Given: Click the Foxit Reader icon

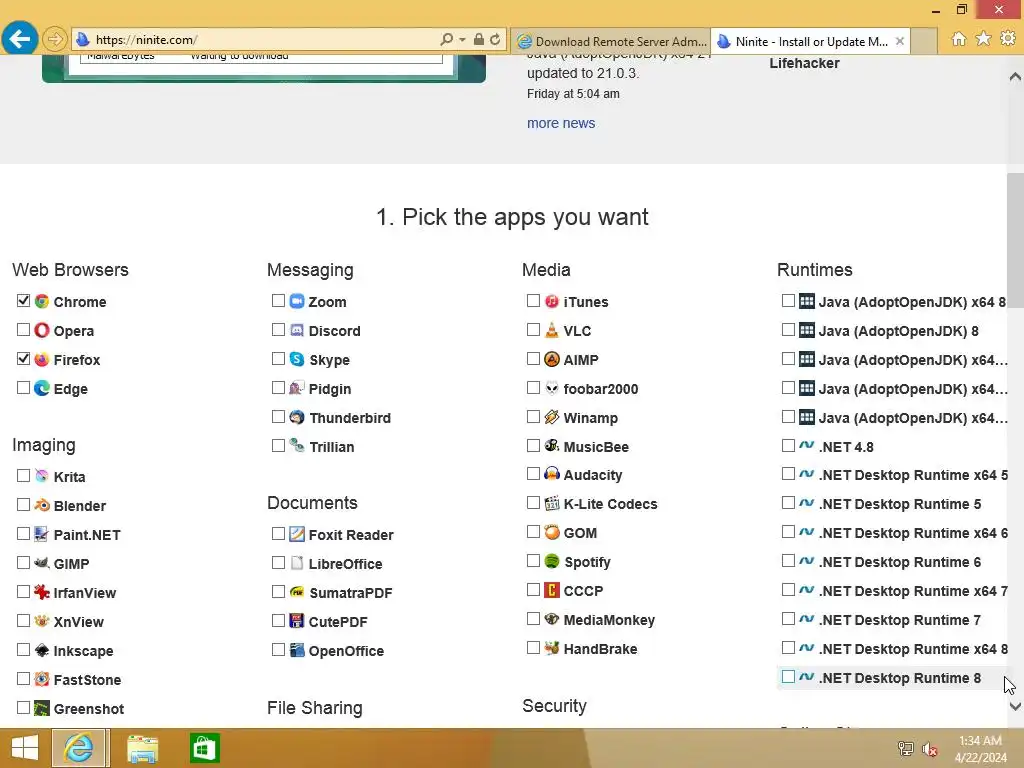Looking at the screenshot, I should [296, 534].
